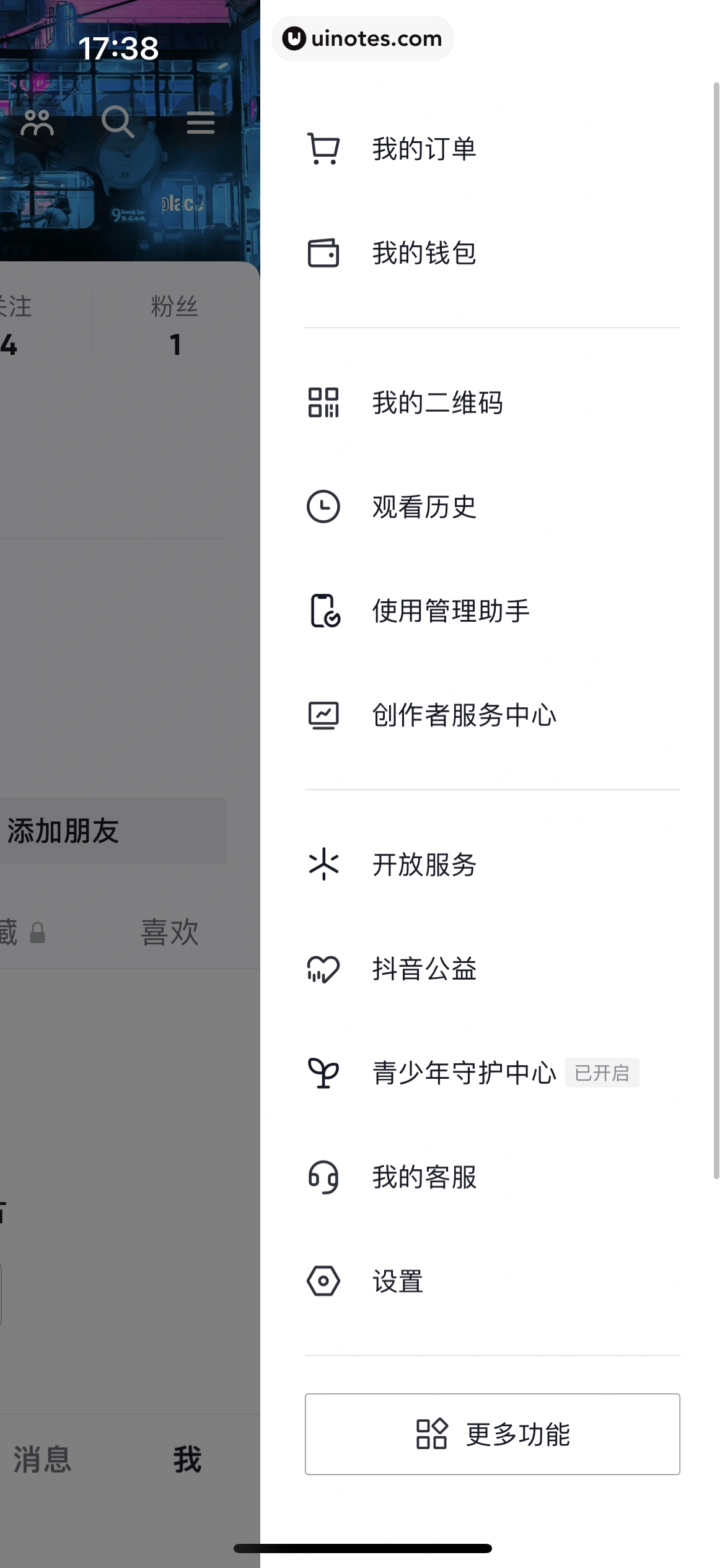Select the search magnifier icon
This screenshot has height=1568, width=725.
119,123
